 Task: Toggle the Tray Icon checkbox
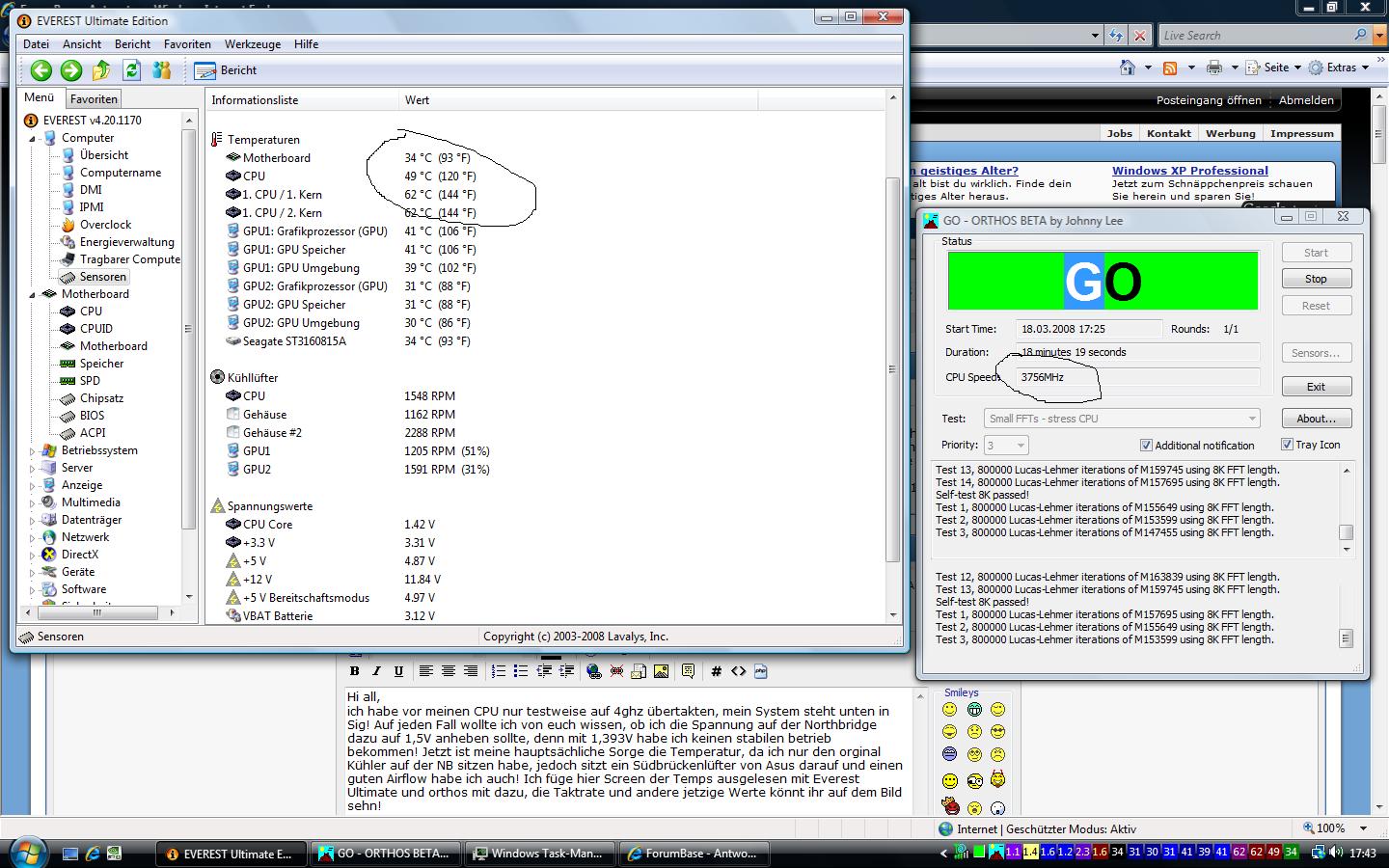[x=1287, y=445]
